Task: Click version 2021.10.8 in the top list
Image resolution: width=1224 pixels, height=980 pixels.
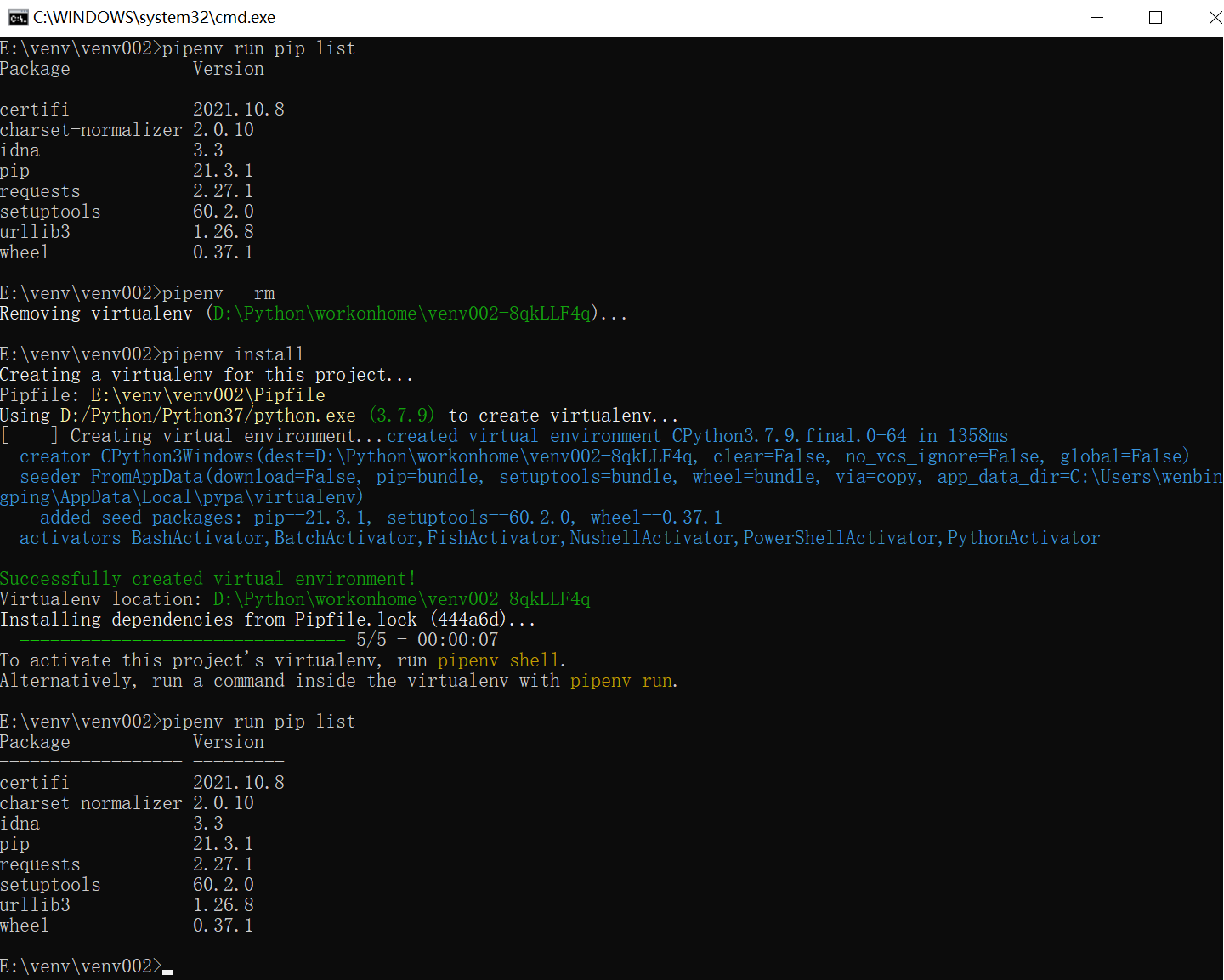Action: [x=239, y=110]
